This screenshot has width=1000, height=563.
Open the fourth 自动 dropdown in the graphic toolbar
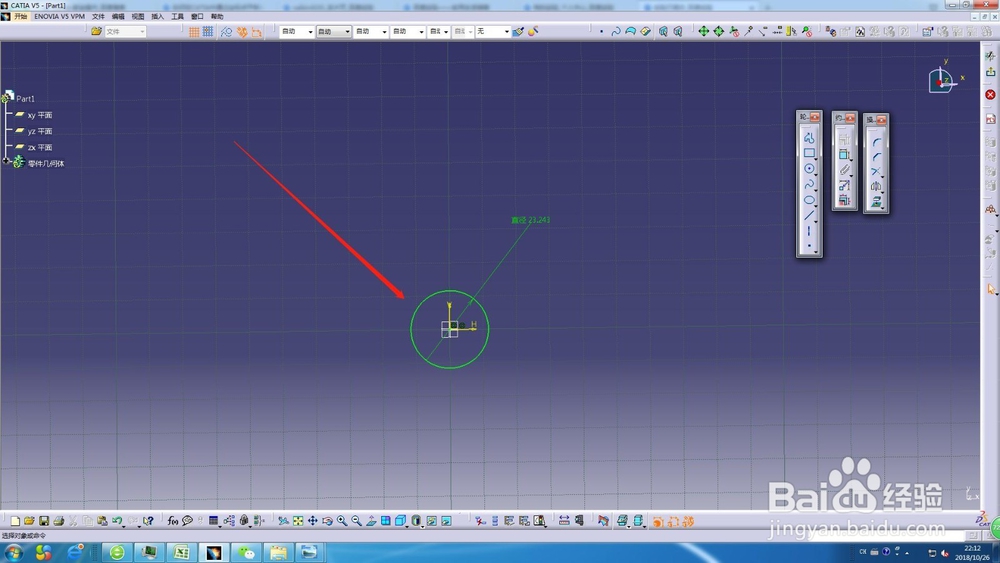[408, 31]
